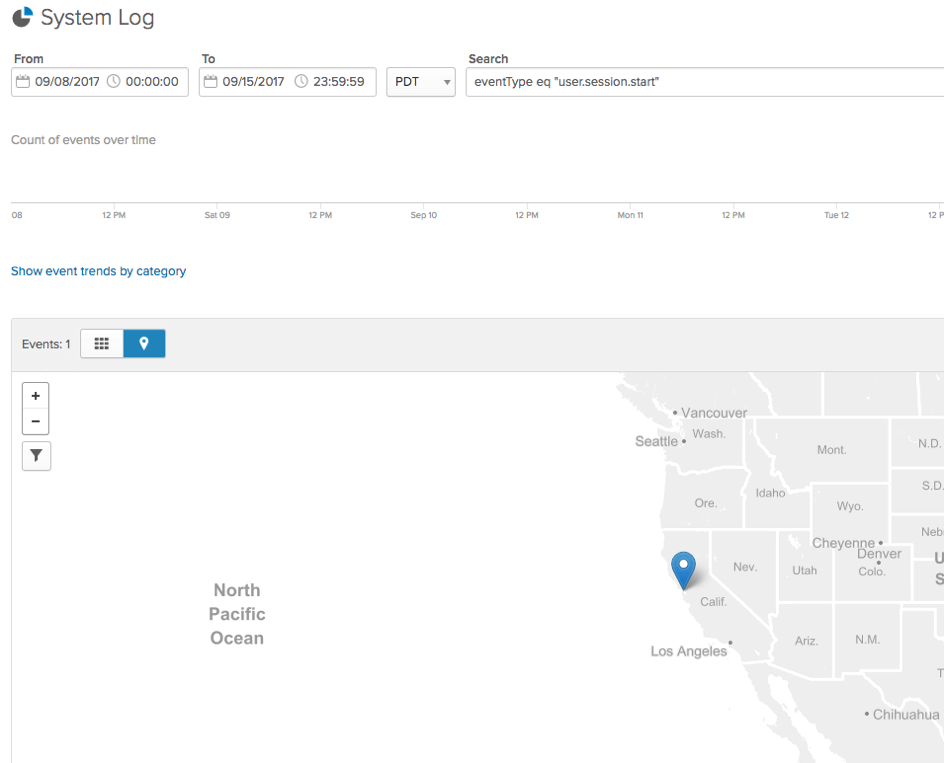The height and width of the screenshot is (763, 944).
Task: Click the System Log pie chart icon
Action: pos(21,18)
